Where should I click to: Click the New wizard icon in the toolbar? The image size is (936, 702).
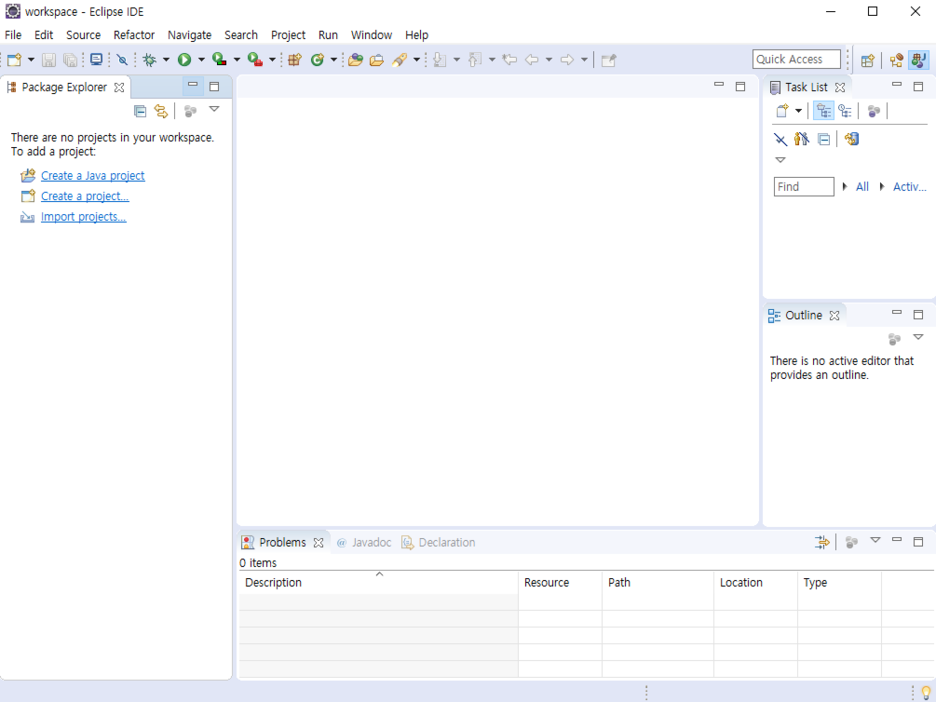point(14,60)
